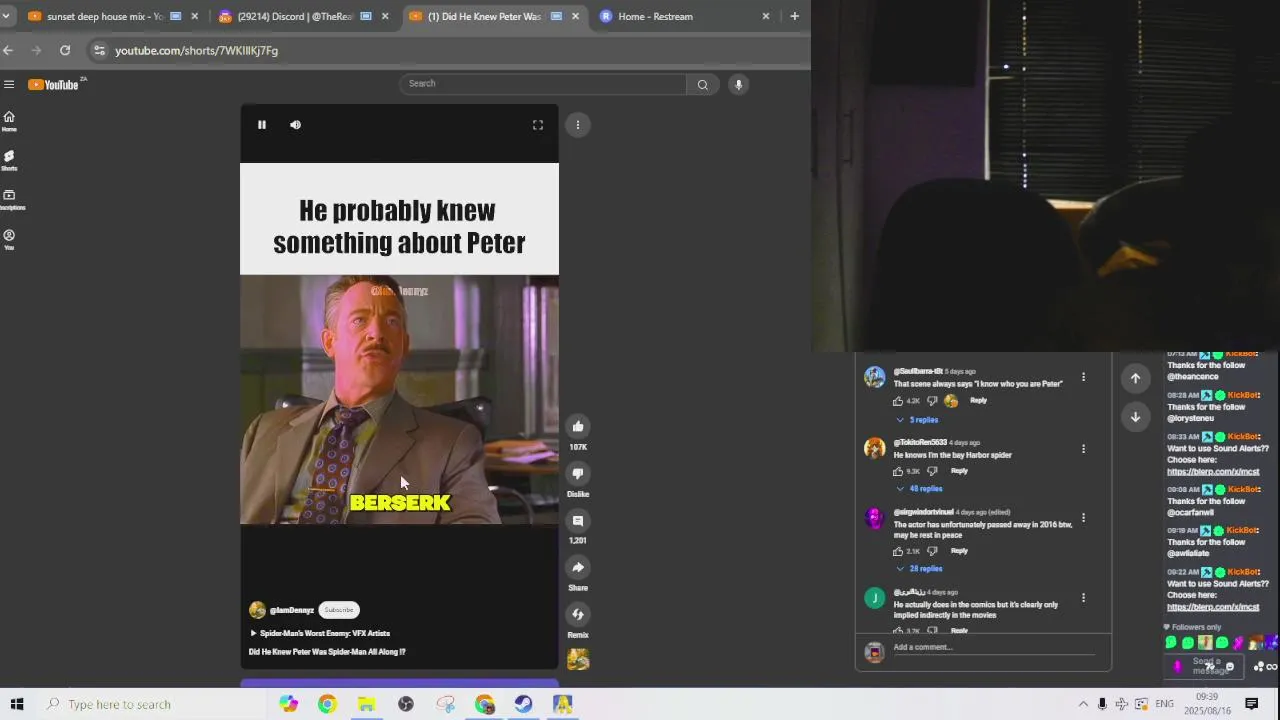
Task: Go to YouTube Home in sidebar
Action: point(9,121)
